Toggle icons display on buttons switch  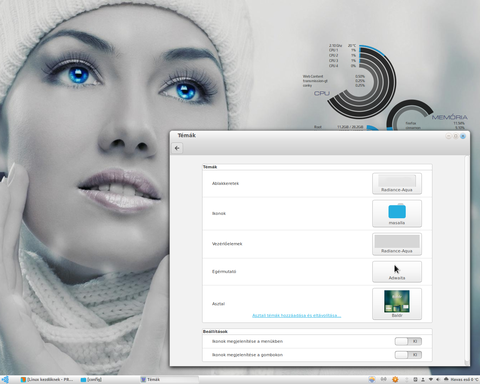coord(408,355)
